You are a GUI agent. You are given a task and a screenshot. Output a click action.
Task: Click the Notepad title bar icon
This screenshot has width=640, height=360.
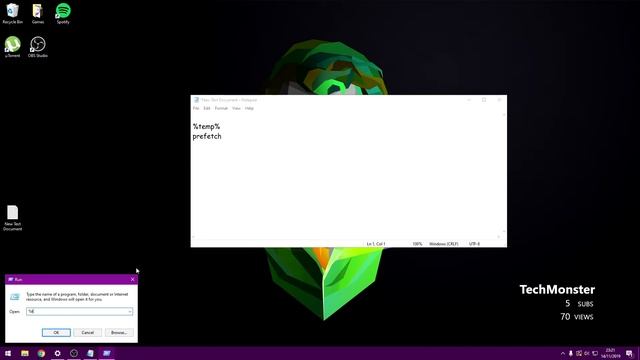click(x=196, y=100)
